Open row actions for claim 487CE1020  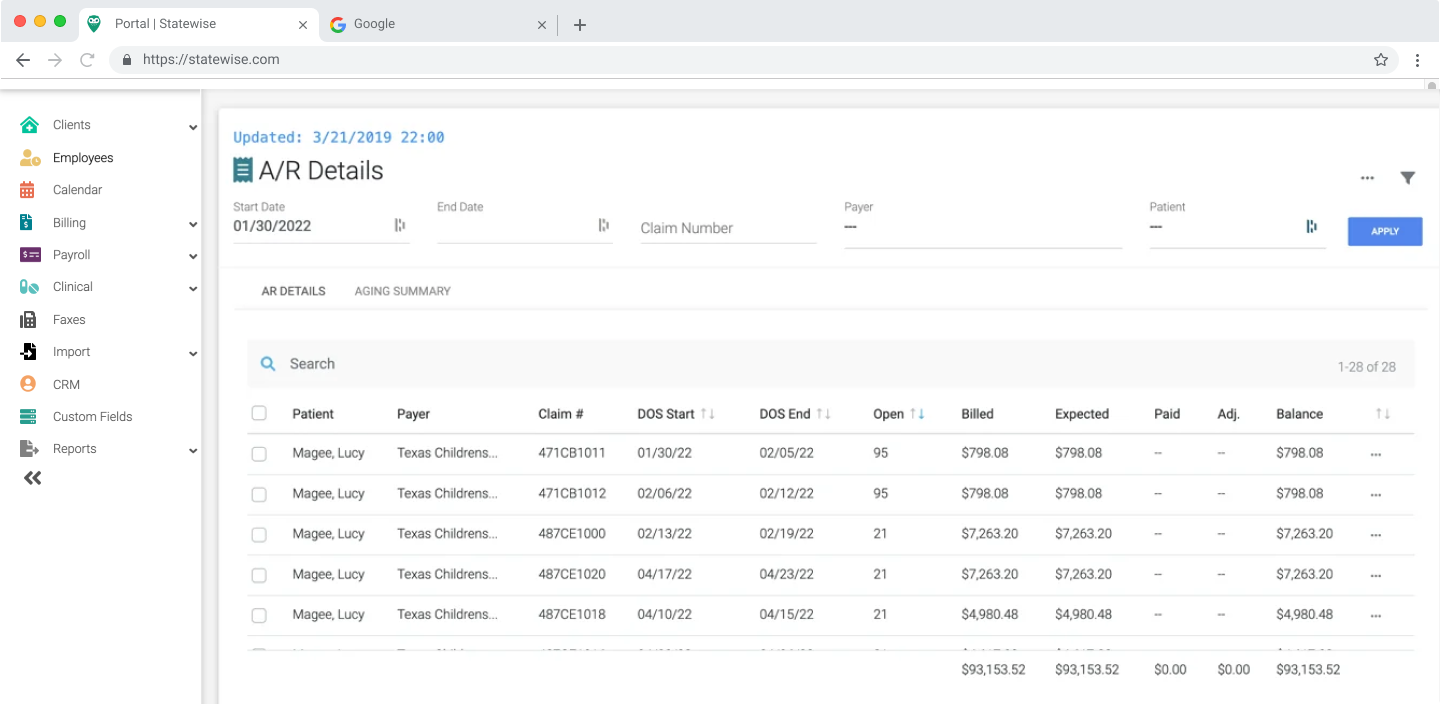1376,576
